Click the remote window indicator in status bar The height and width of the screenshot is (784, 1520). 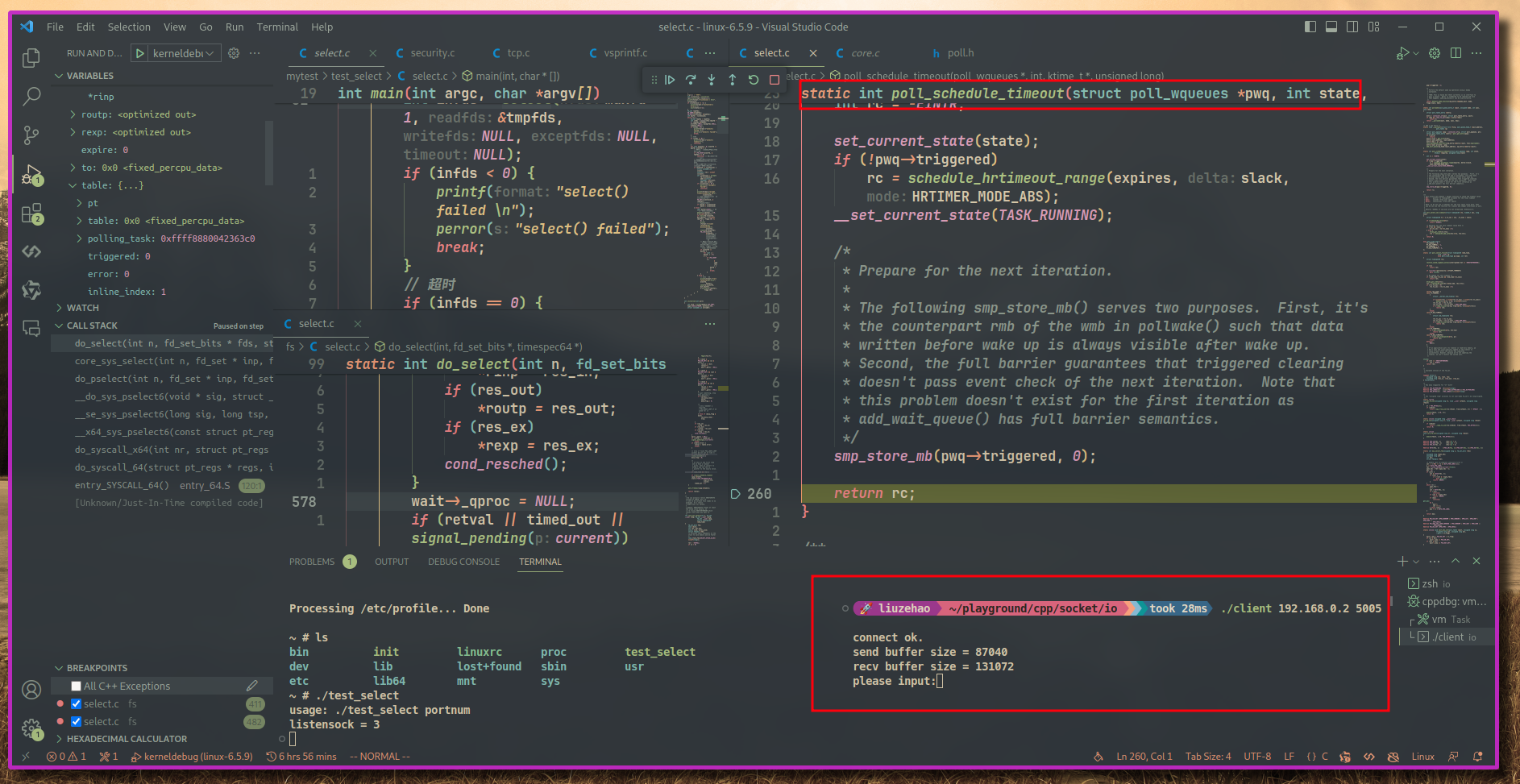tap(26, 757)
